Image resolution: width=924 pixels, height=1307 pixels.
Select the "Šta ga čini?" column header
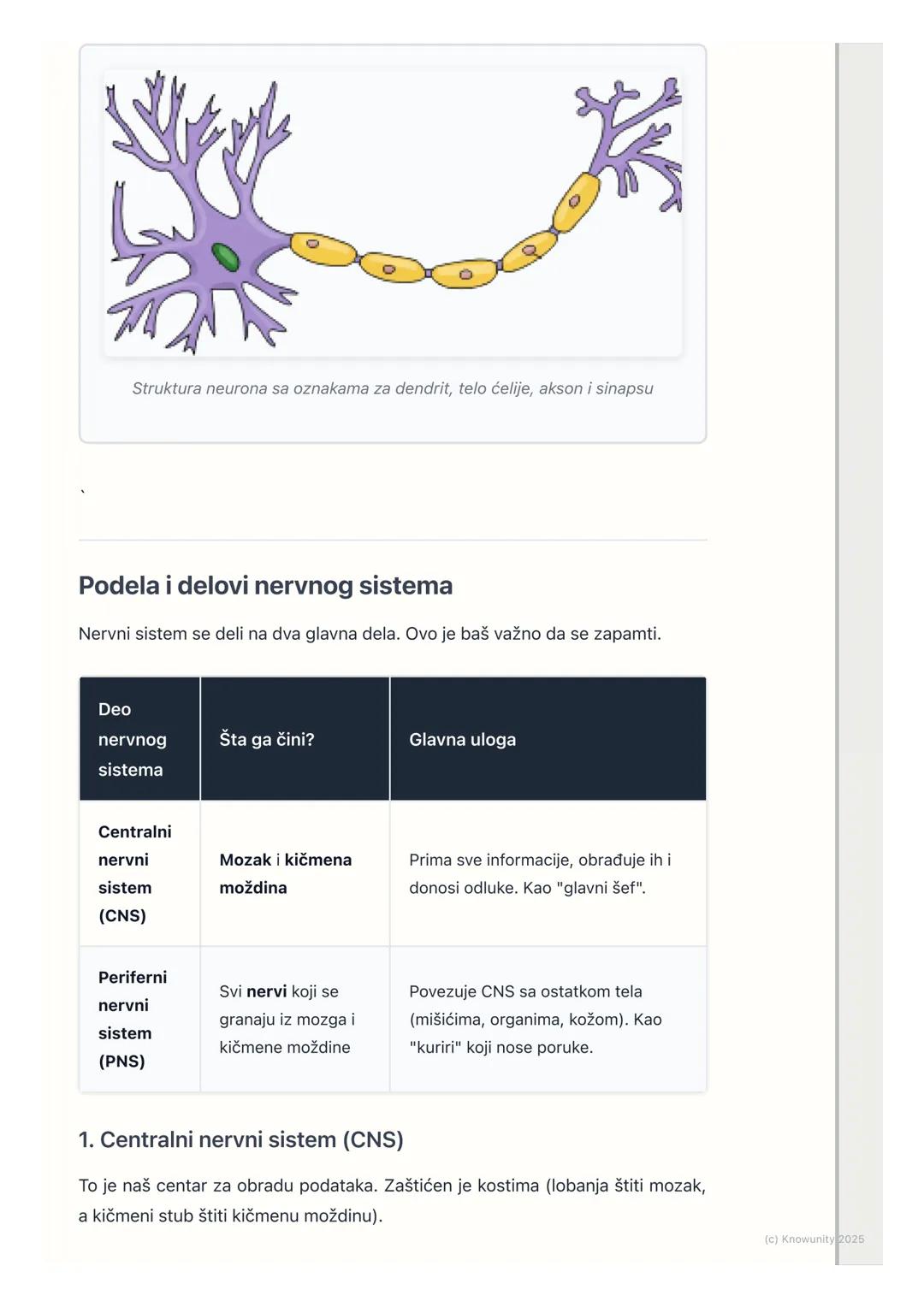[x=267, y=739]
